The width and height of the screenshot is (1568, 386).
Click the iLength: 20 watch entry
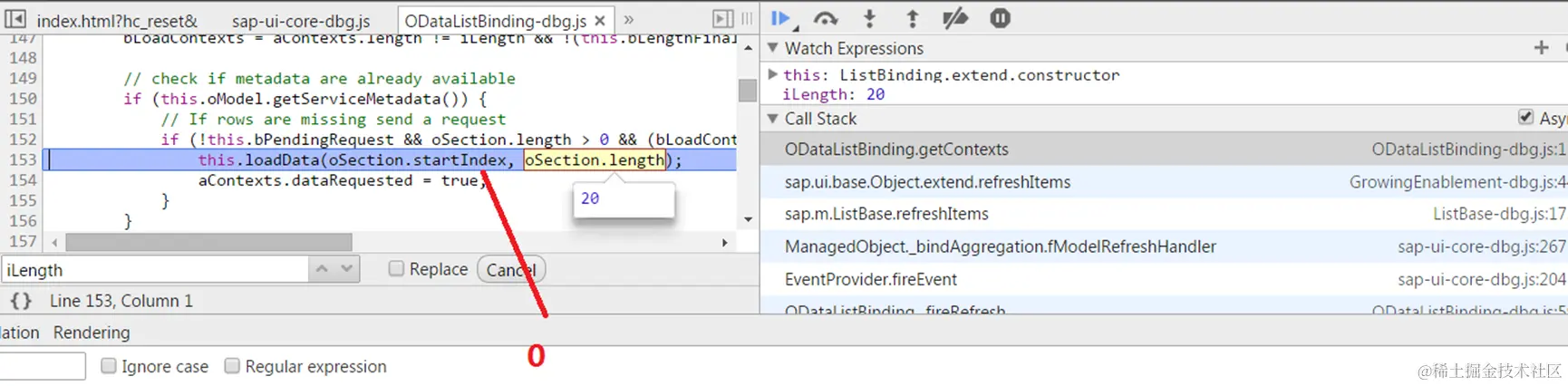(x=834, y=94)
